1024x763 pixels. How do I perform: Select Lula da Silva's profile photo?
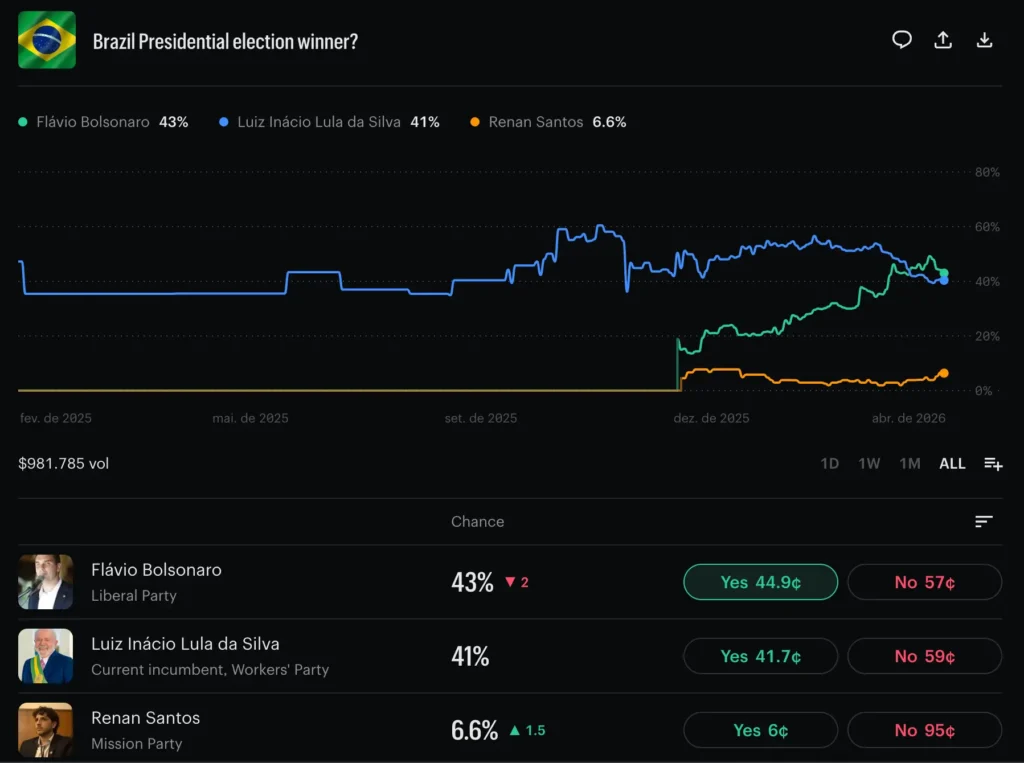[x=46, y=656]
